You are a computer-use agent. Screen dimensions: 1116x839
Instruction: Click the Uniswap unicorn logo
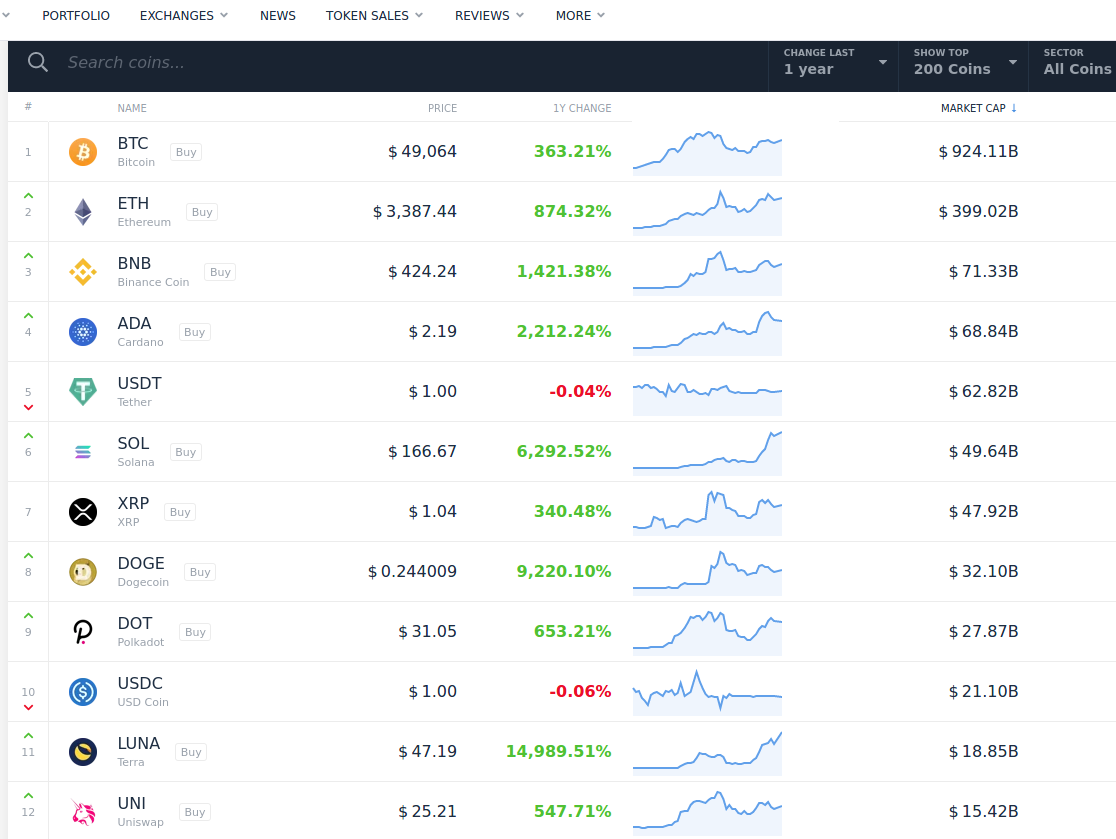(83, 812)
